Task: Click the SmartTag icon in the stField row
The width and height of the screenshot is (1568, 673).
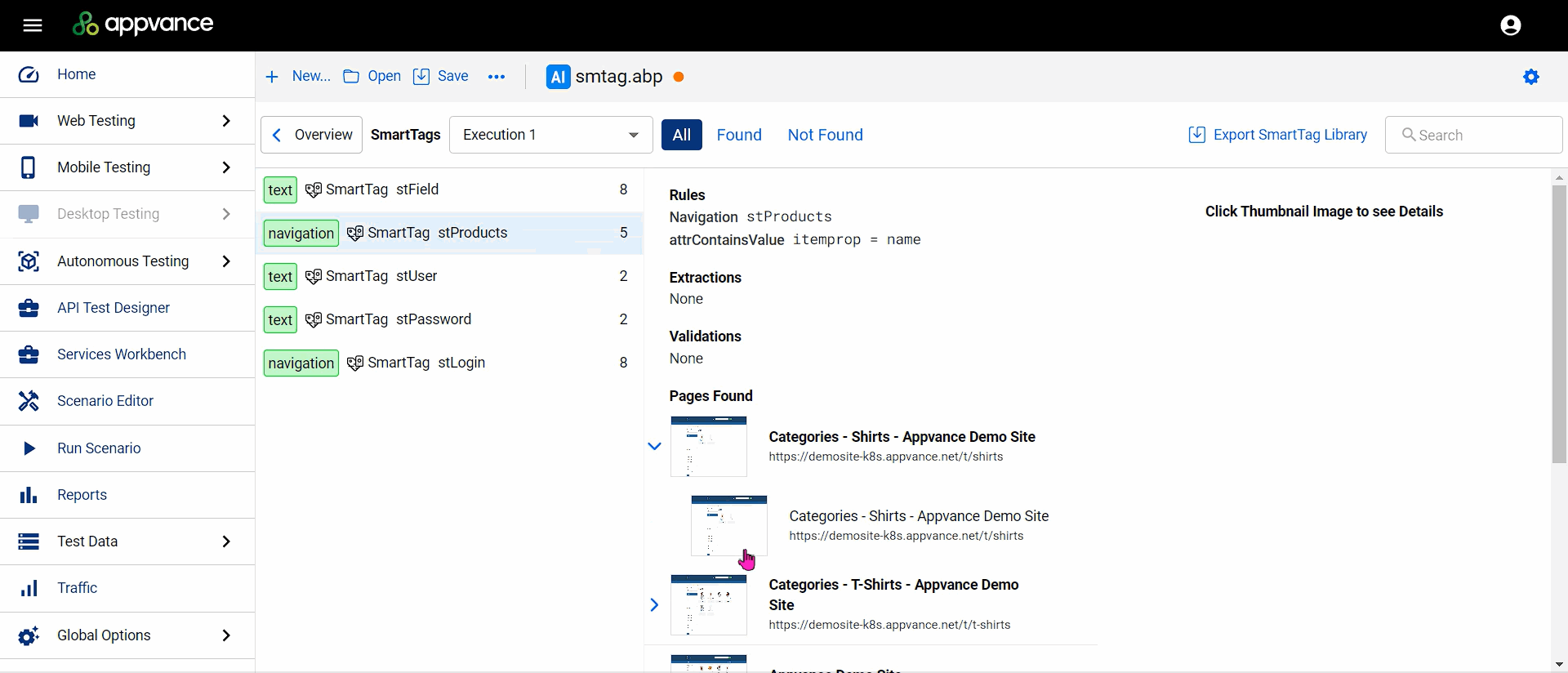Action: pyautogui.click(x=314, y=190)
